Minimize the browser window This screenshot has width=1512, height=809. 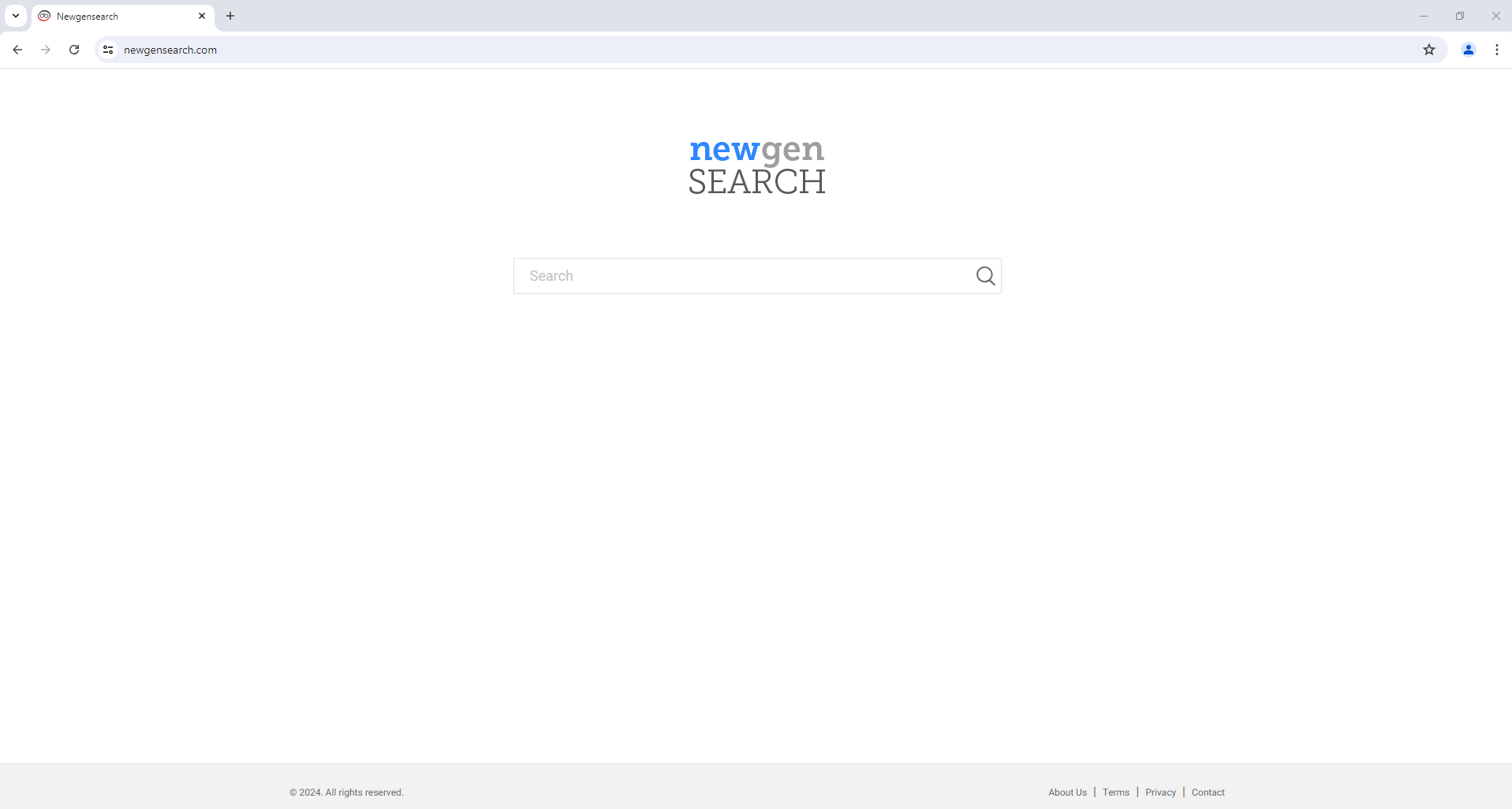pos(1424,16)
